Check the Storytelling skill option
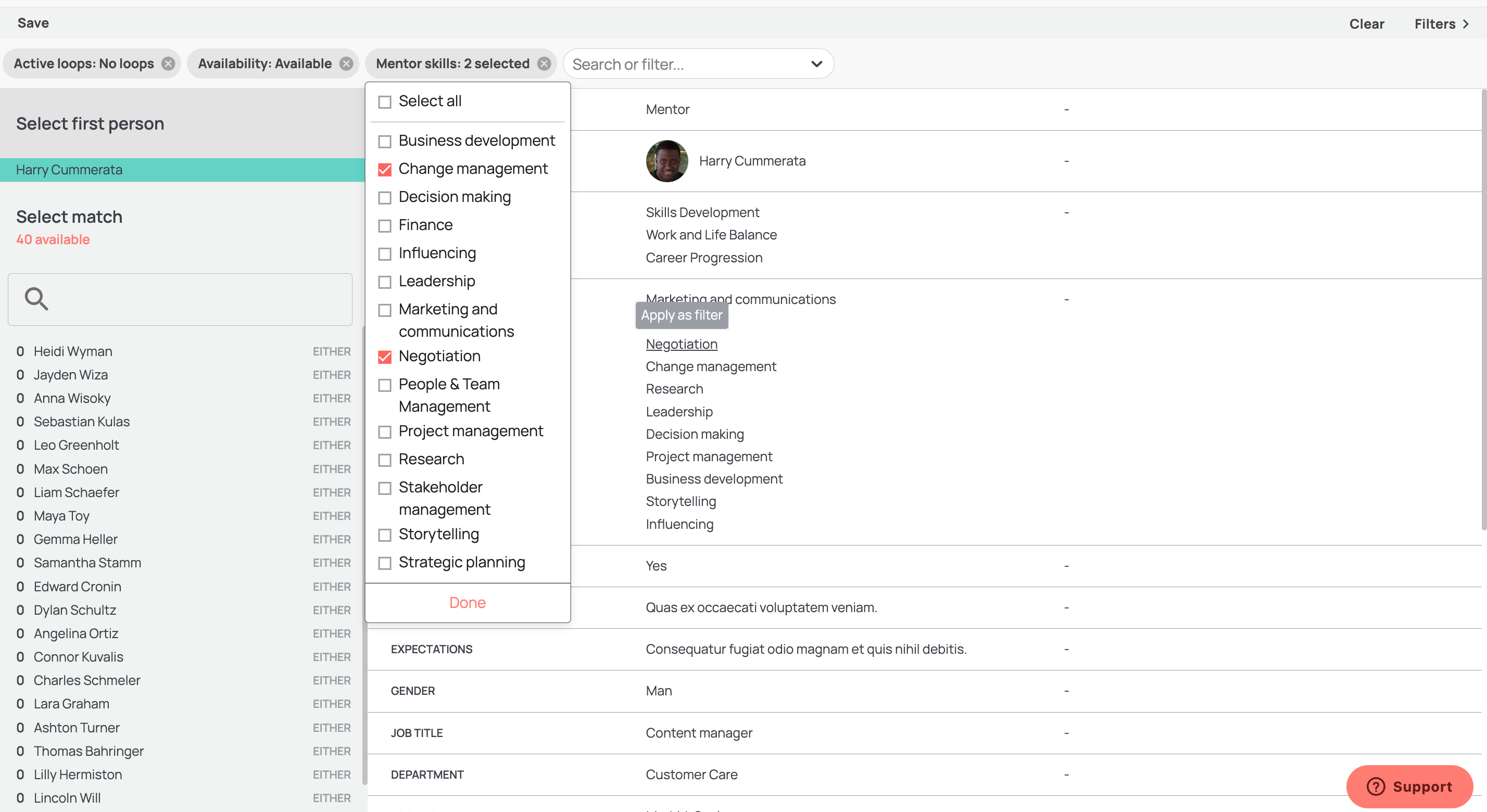1487x812 pixels. click(384, 535)
